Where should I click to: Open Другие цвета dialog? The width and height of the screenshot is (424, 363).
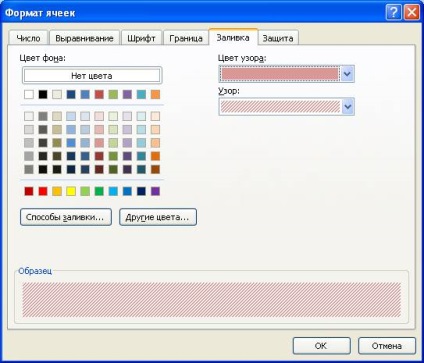[x=158, y=217]
